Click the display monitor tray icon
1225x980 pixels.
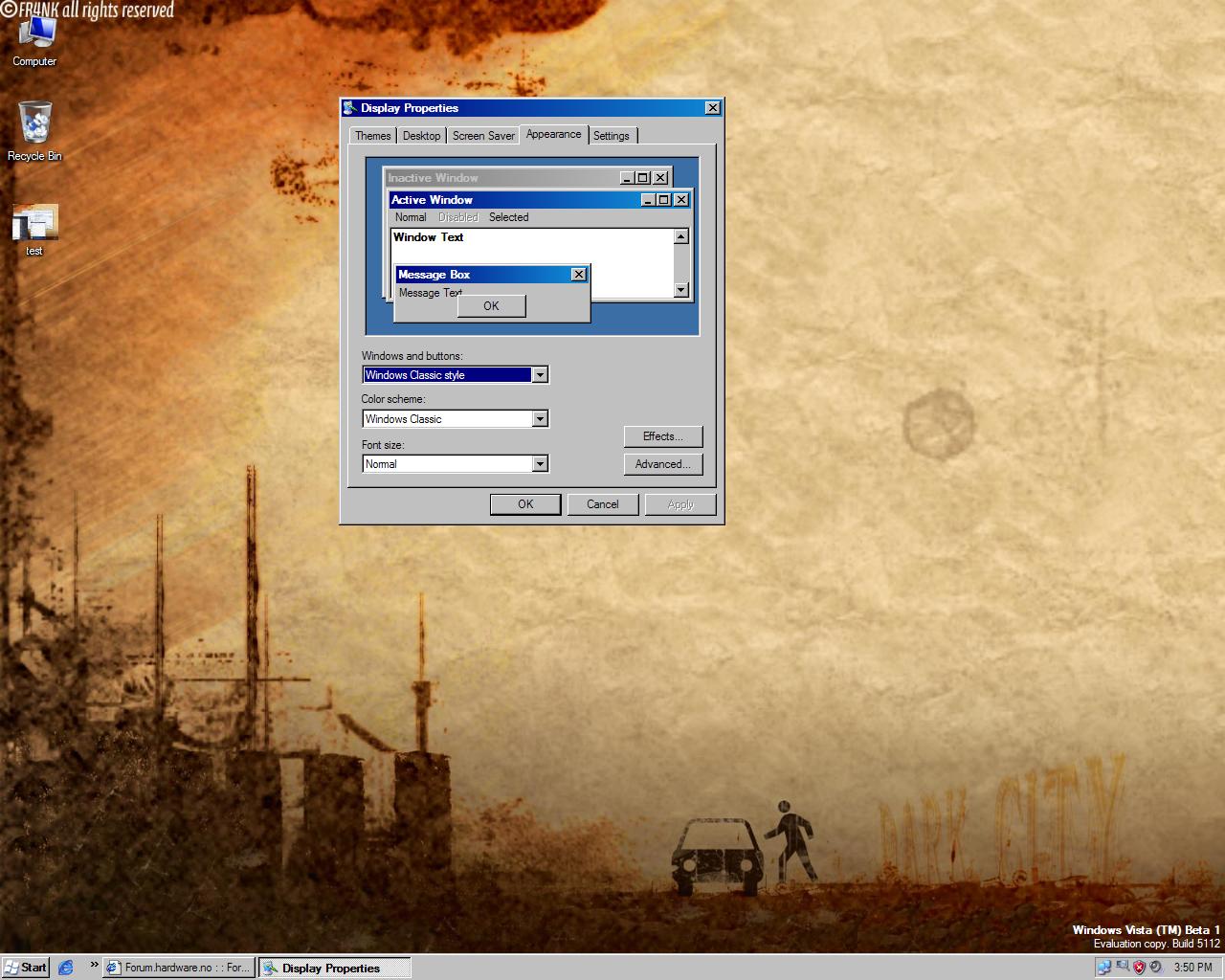click(x=1121, y=968)
